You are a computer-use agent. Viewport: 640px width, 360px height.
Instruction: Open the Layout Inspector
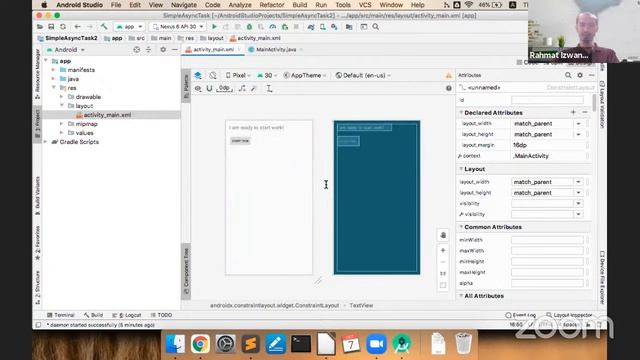point(569,315)
